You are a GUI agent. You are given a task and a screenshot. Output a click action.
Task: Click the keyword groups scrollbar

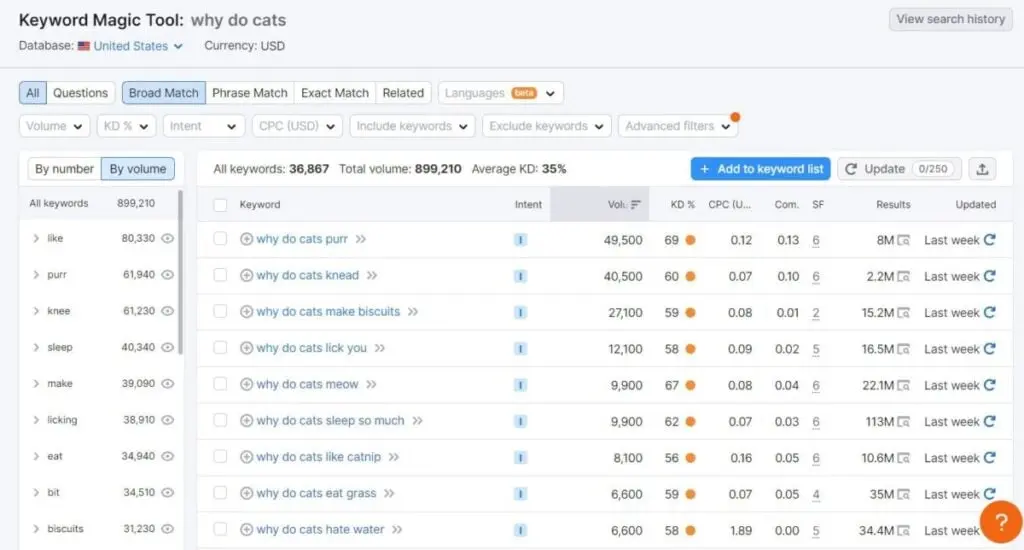180,272
